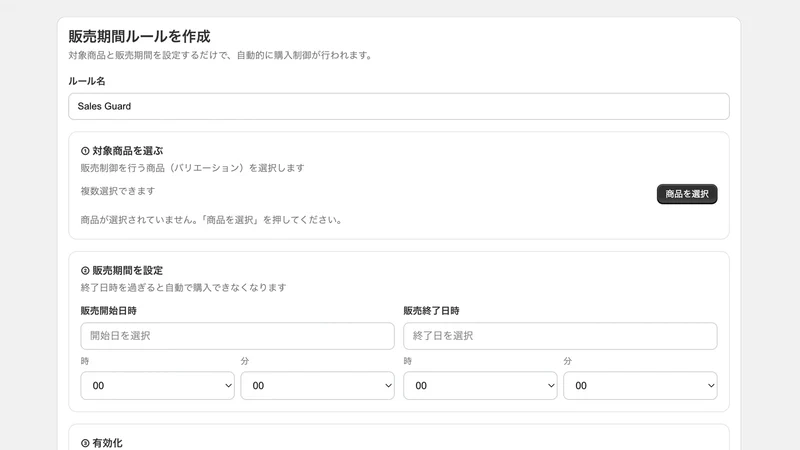Click the 販売終了日時 label
This screenshot has width=800, height=450.
click(x=431, y=310)
